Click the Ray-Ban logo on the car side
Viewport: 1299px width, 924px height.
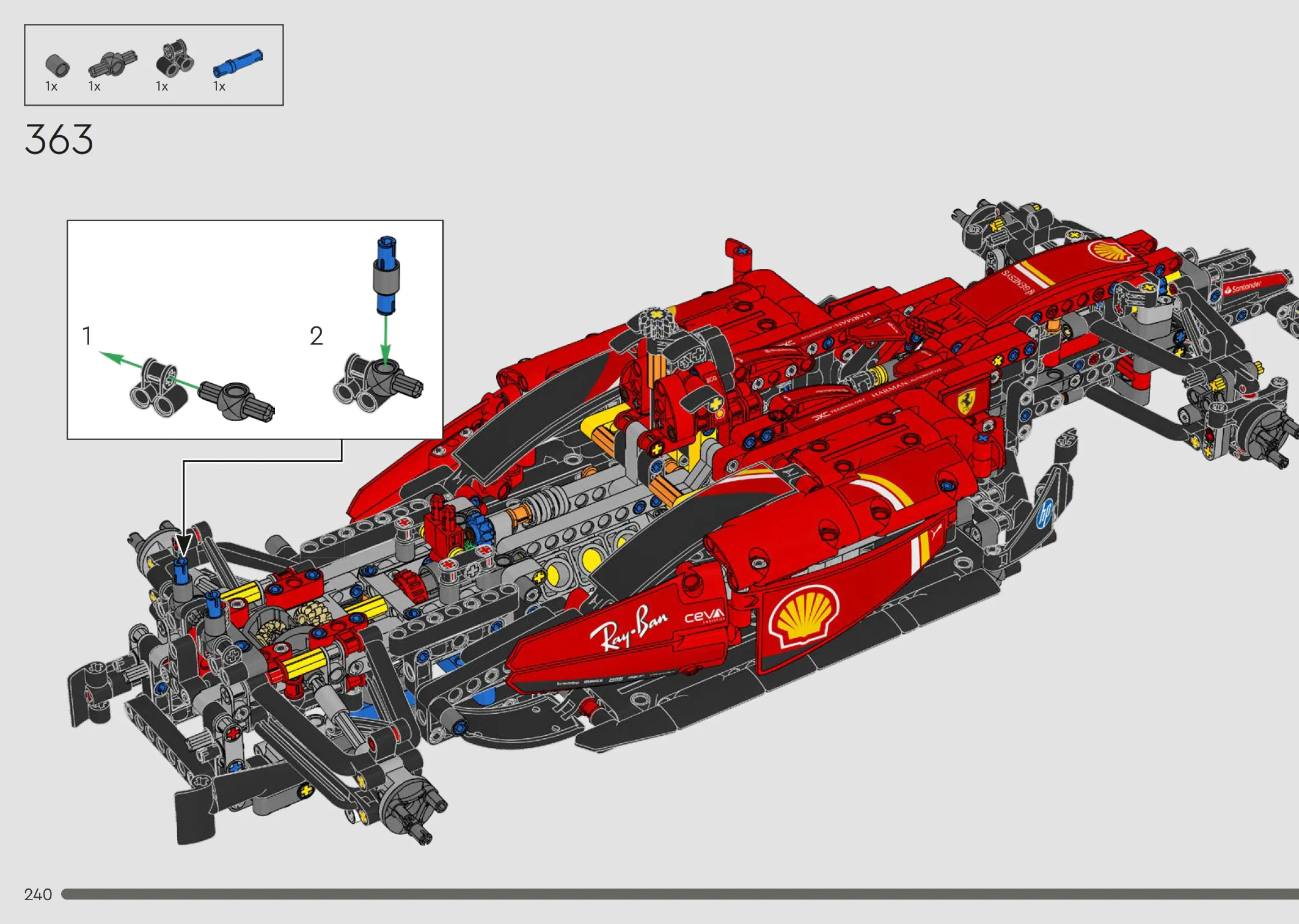tap(629, 628)
